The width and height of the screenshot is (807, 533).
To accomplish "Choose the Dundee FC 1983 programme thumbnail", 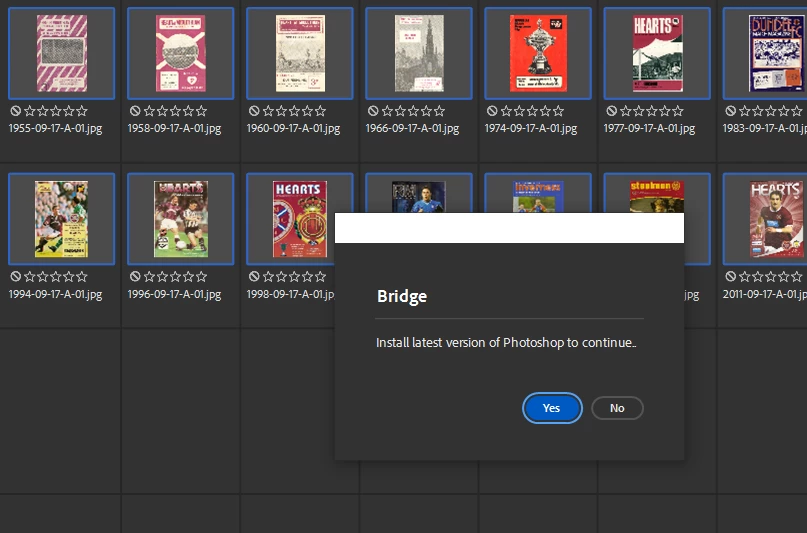I will 776,53.
